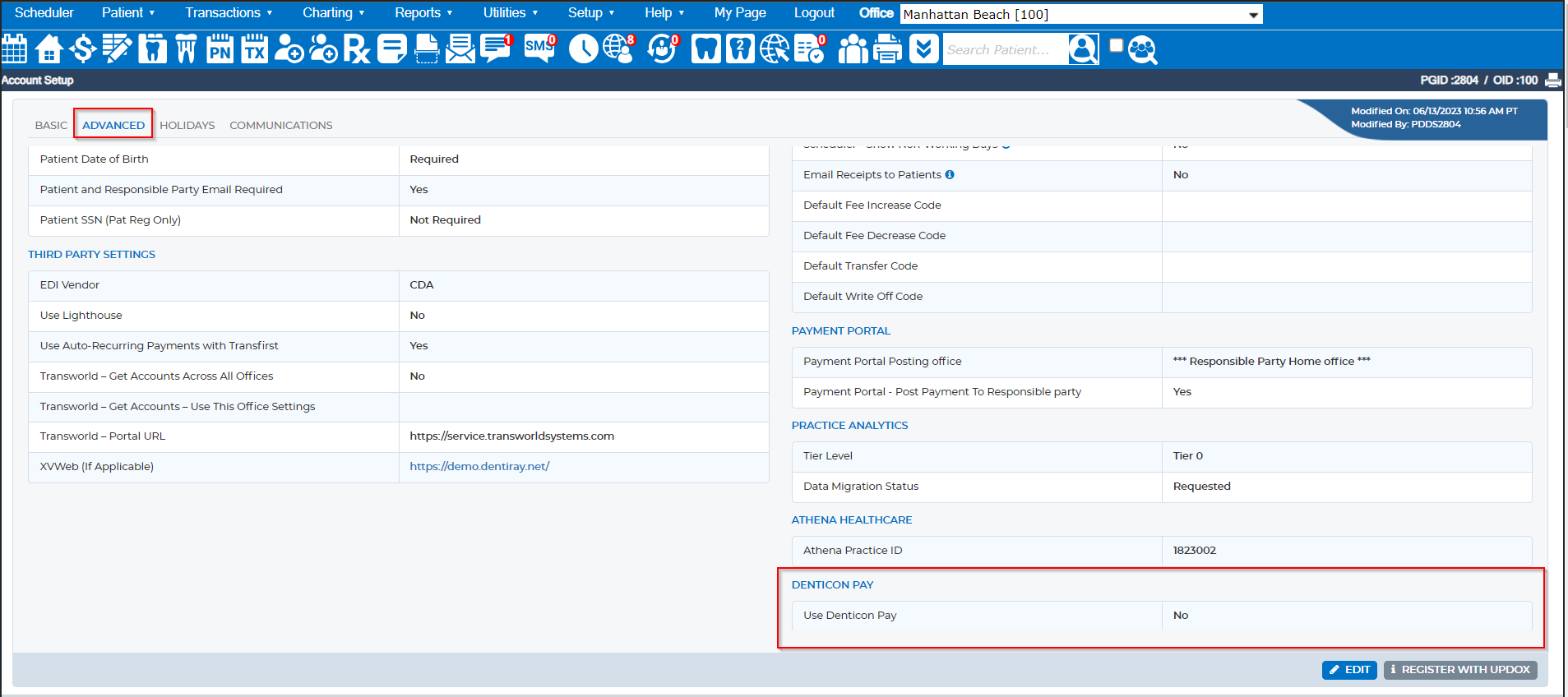Open the globe with cursor icon
This screenshot has width=1568, height=697.
774,49
